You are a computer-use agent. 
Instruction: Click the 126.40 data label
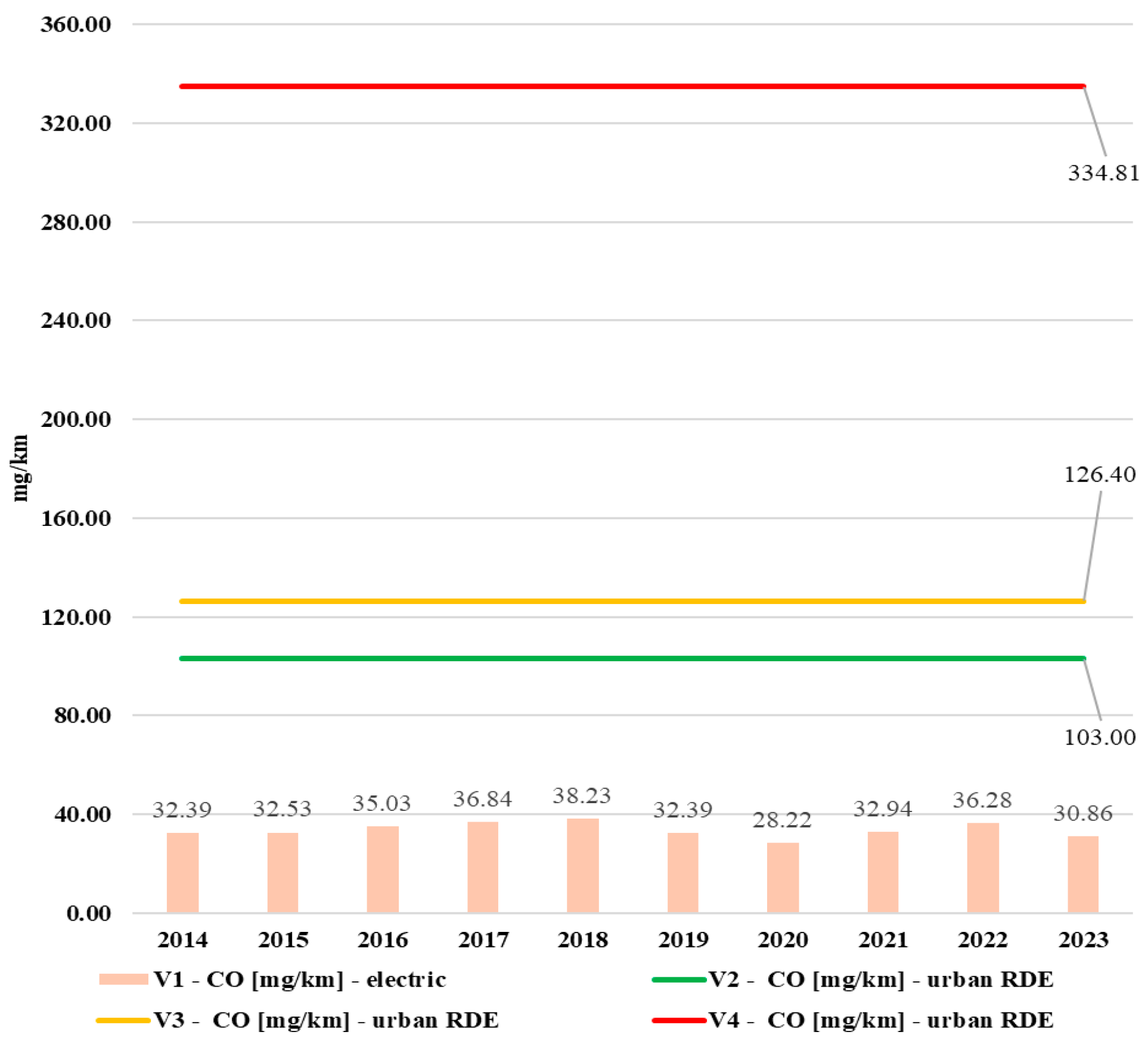point(1100,475)
